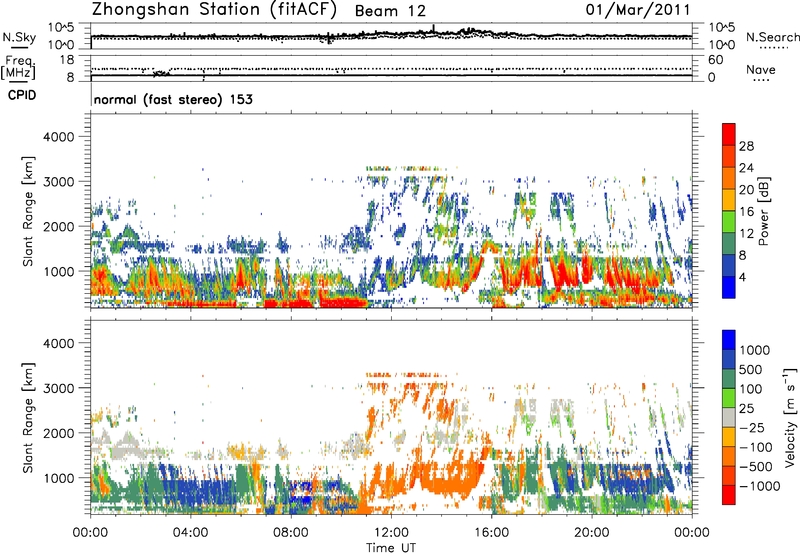This screenshot has height=554, width=800.
Task: Click '4000' range tick on the power panel
Action: tap(58, 137)
